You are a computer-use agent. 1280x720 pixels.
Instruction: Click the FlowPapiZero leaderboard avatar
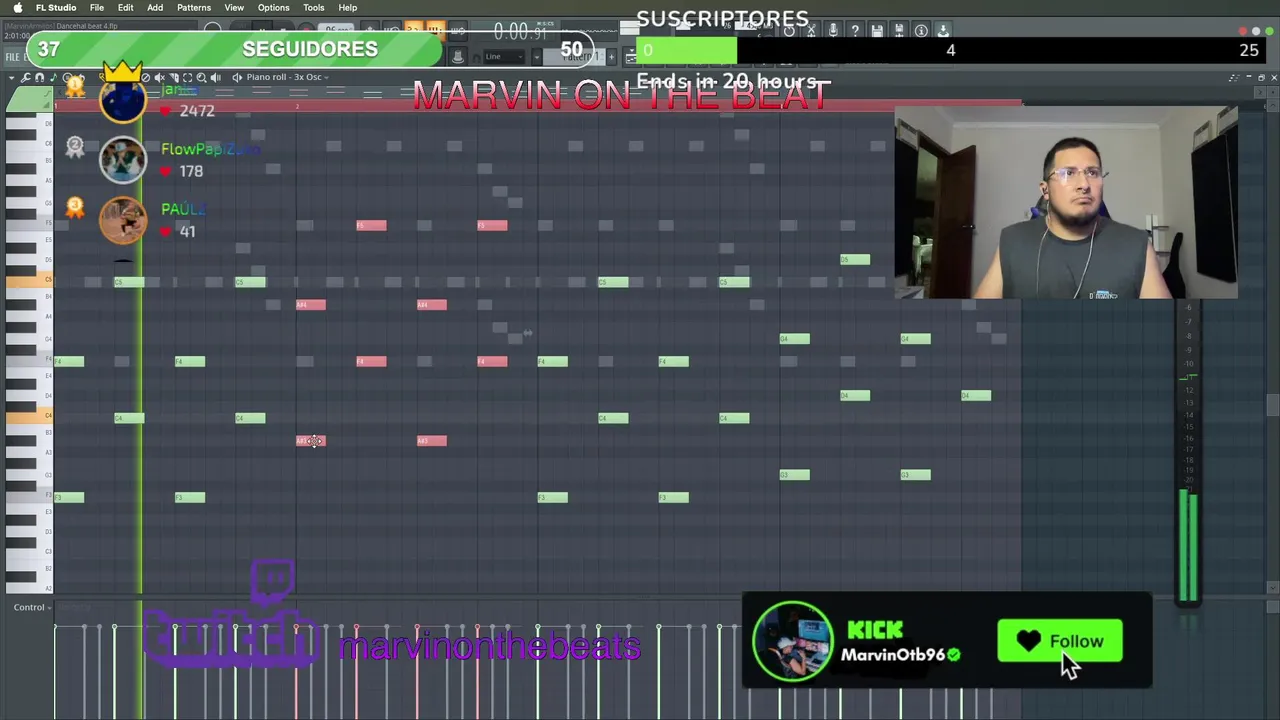coord(123,160)
